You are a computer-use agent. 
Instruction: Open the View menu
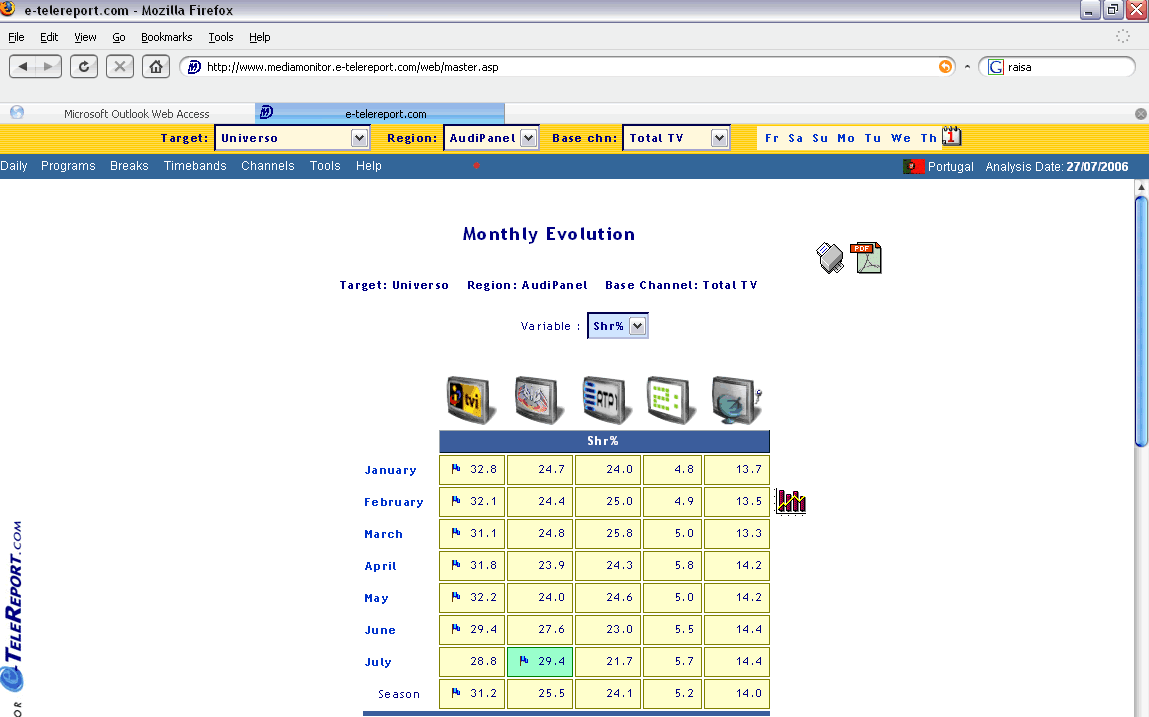coord(85,37)
